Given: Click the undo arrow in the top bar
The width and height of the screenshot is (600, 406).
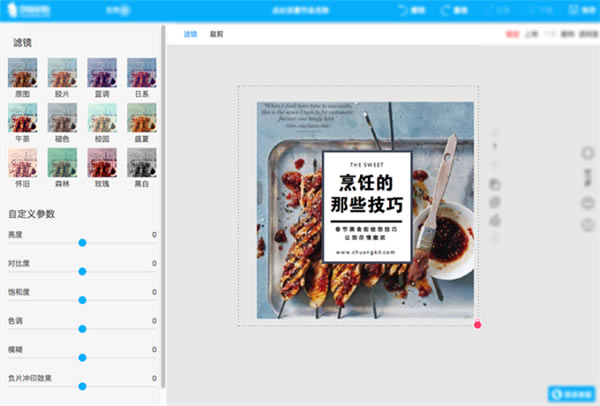Looking at the screenshot, I should [403, 10].
